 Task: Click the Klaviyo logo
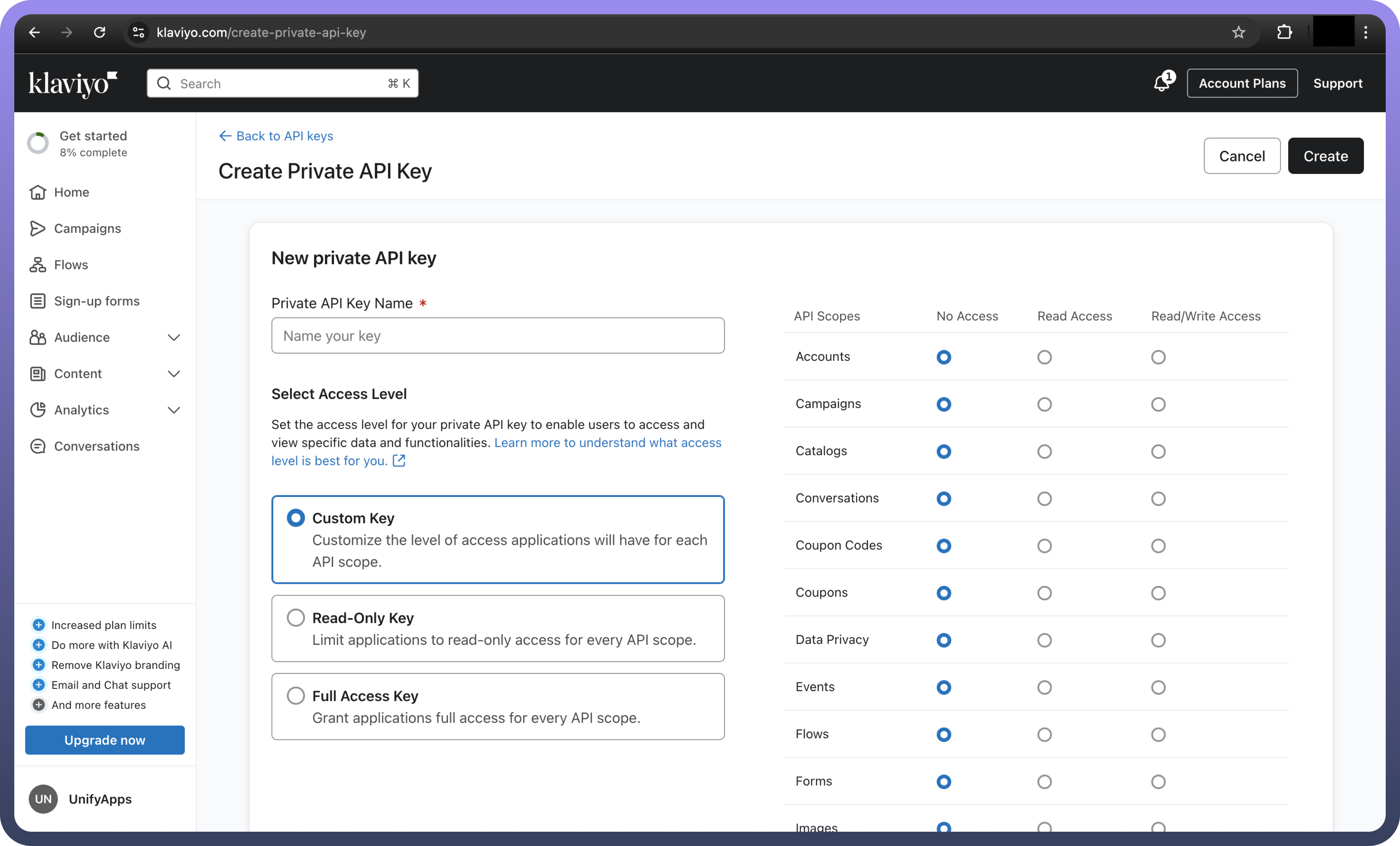pyautogui.click(x=73, y=84)
